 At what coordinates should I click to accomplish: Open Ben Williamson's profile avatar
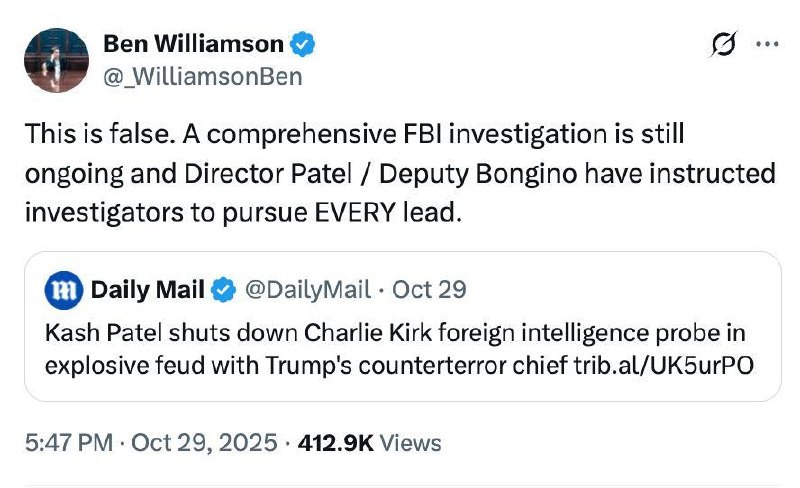[x=54, y=59]
